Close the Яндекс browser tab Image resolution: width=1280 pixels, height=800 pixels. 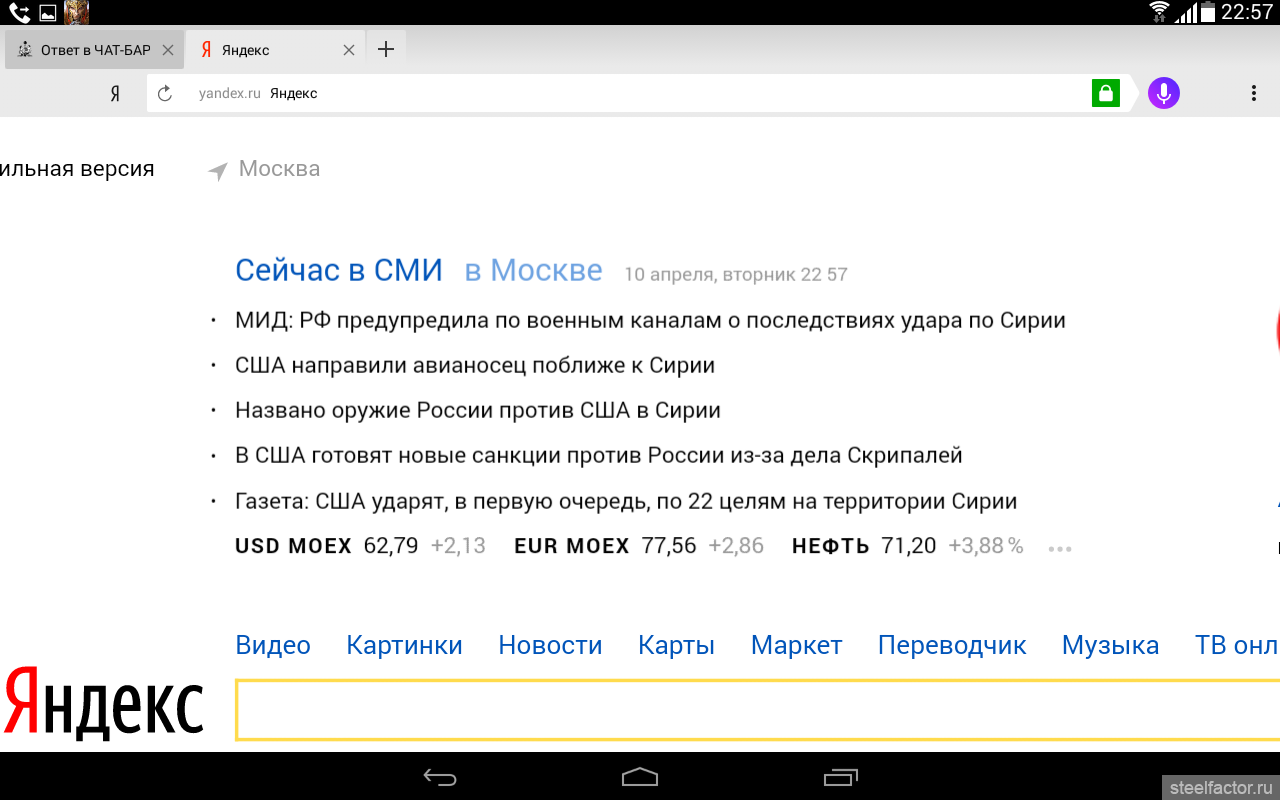[349, 50]
